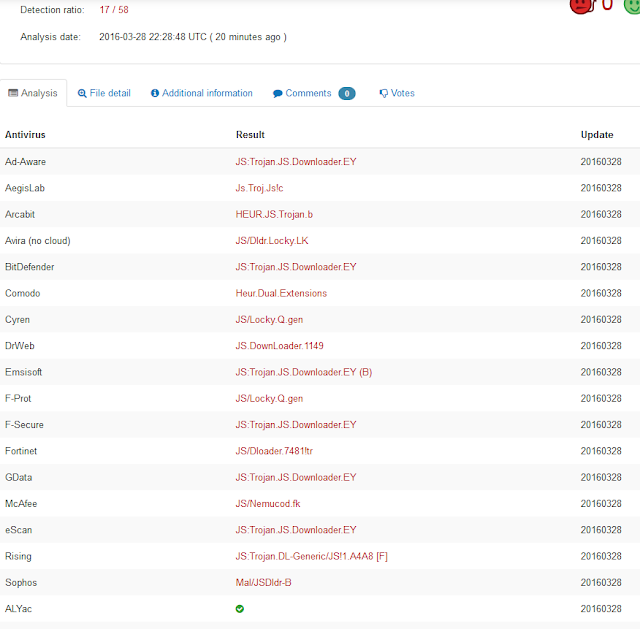Click the update date in the Sophos row
640x629 pixels.
click(x=601, y=582)
